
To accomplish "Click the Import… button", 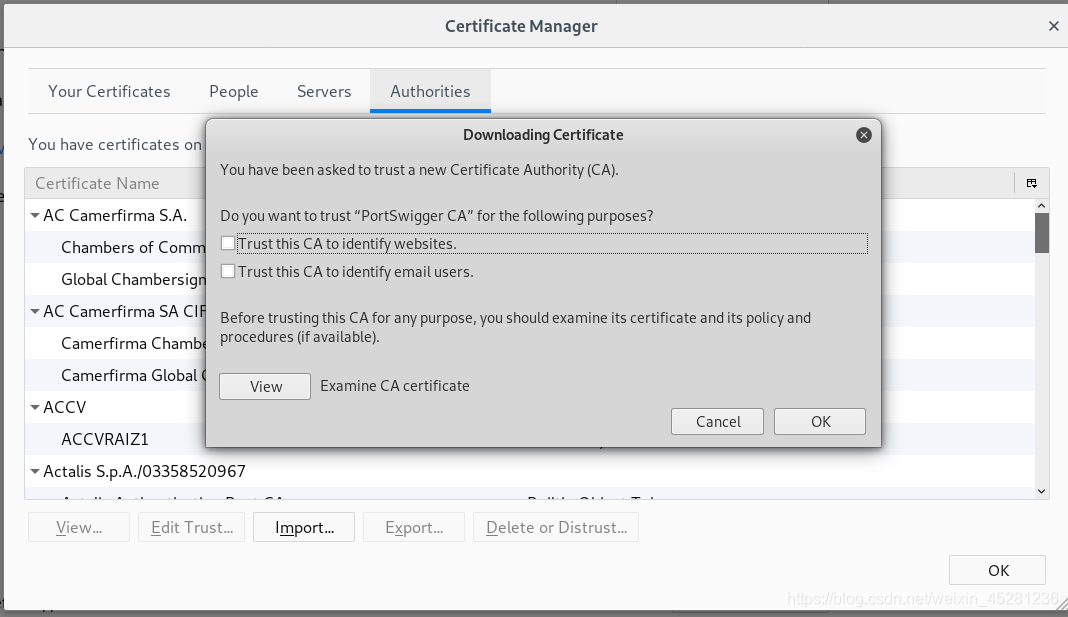I will pyautogui.click(x=304, y=527).
